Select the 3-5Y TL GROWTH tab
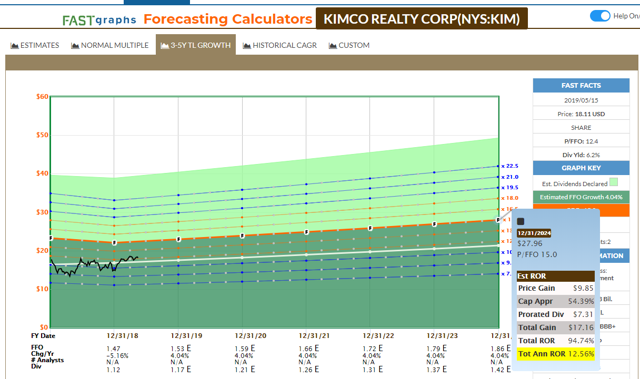This screenshot has height=379, width=640. click(x=196, y=45)
